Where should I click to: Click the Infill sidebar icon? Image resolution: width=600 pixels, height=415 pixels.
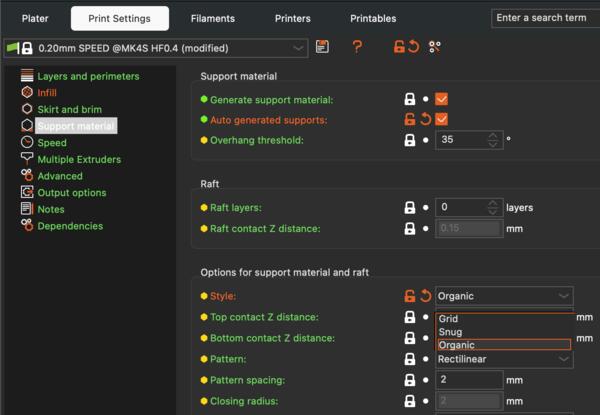(27, 92)
